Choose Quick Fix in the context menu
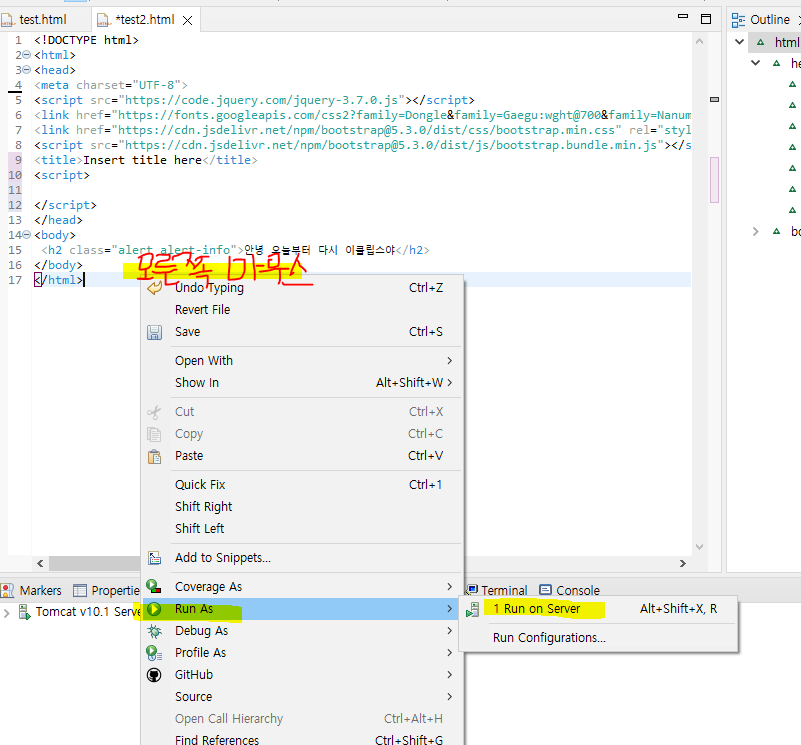 [x=302, y=485]
